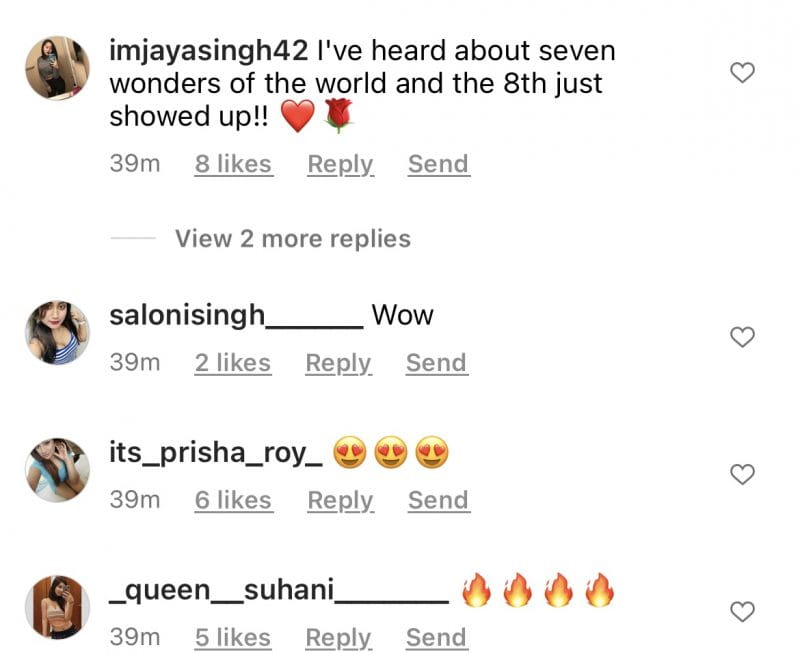The image size is (800, 654).
Task: Tap heart beside its_prisha_roy_ comment
Action: pos(742,474)
